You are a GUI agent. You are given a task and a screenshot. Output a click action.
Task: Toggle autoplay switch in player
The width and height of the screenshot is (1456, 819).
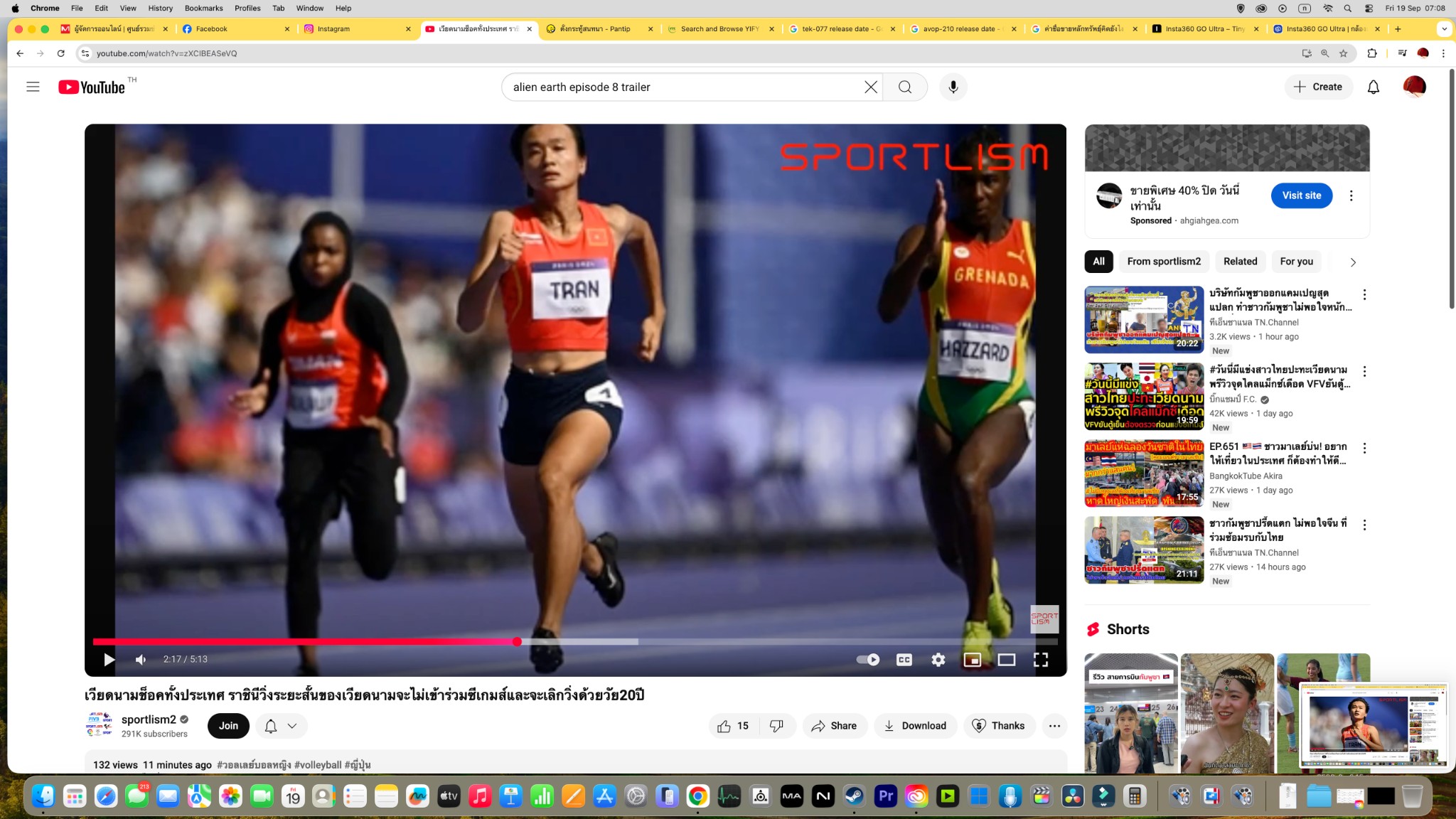(x=868, y=659)
